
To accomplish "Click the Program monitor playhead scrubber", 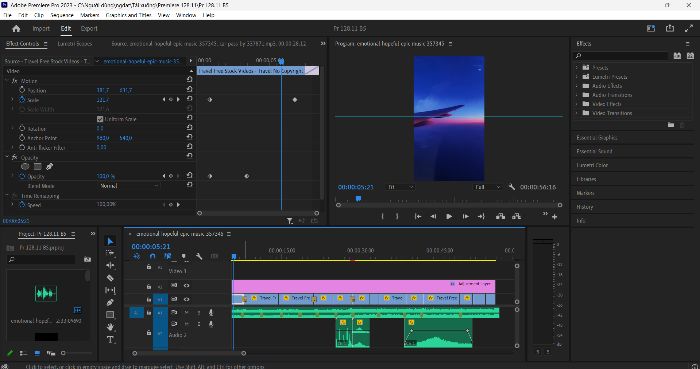I will pyautogui.click(x=358, y=199).
